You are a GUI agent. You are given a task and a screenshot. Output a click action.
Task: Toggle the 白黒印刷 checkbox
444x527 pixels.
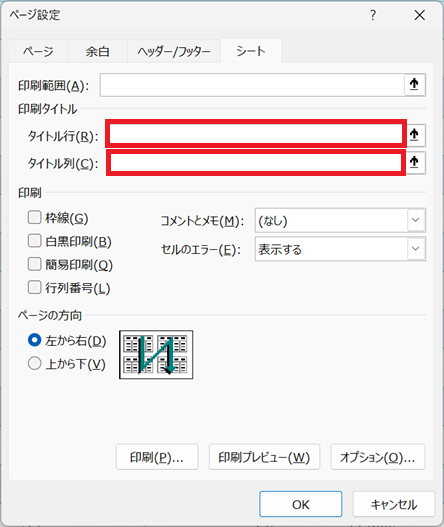click(x=34, y=241)
